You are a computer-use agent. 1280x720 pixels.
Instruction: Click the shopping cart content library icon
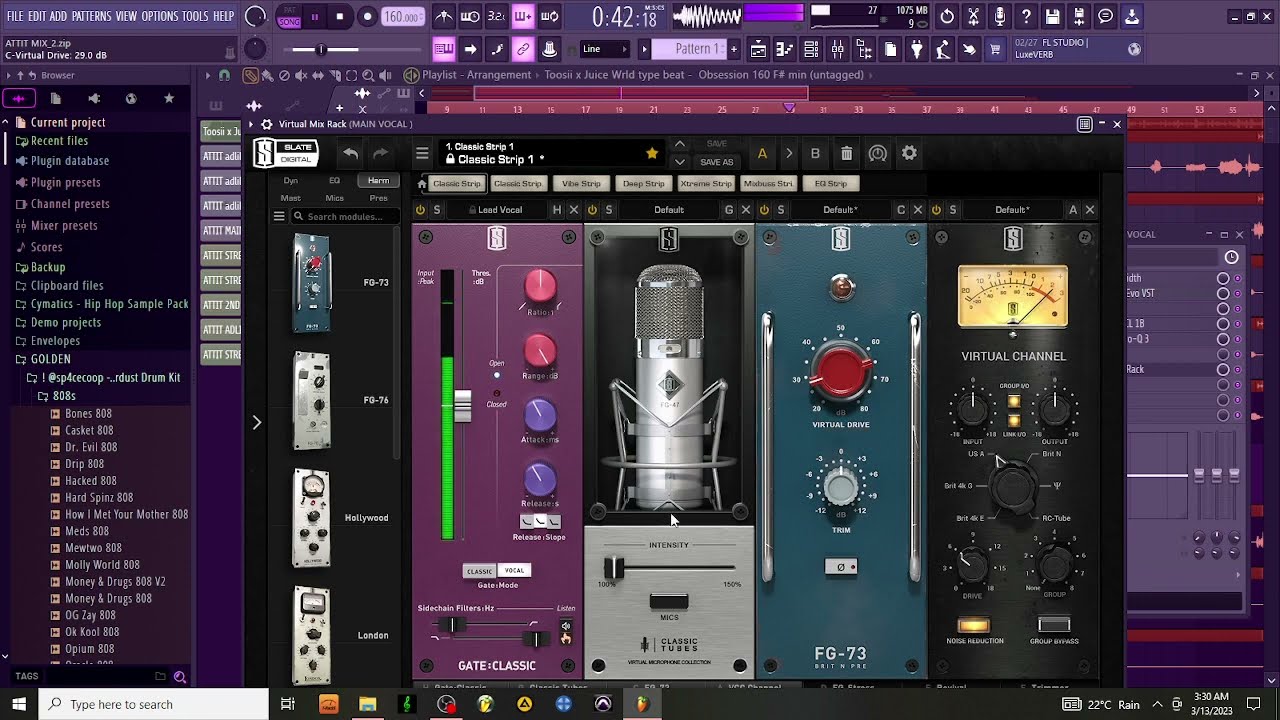pos(995,49)
